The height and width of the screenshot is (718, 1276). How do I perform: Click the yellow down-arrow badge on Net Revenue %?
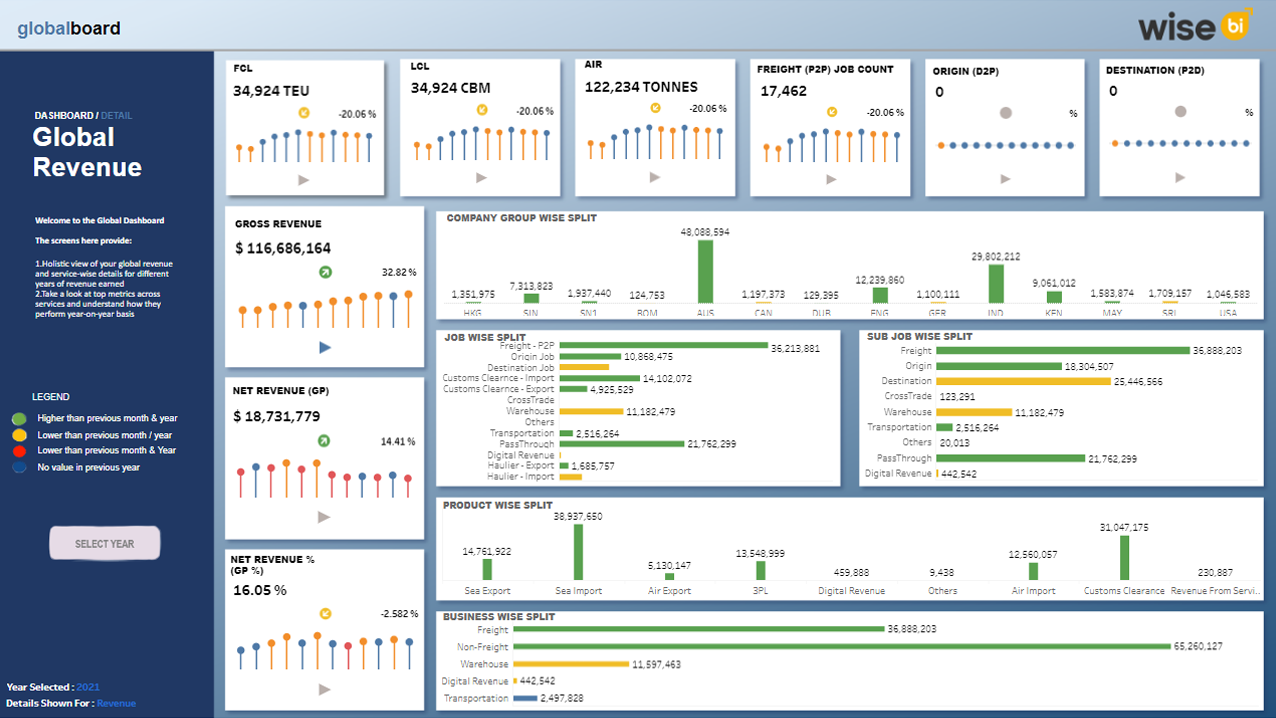pos(325,614)
